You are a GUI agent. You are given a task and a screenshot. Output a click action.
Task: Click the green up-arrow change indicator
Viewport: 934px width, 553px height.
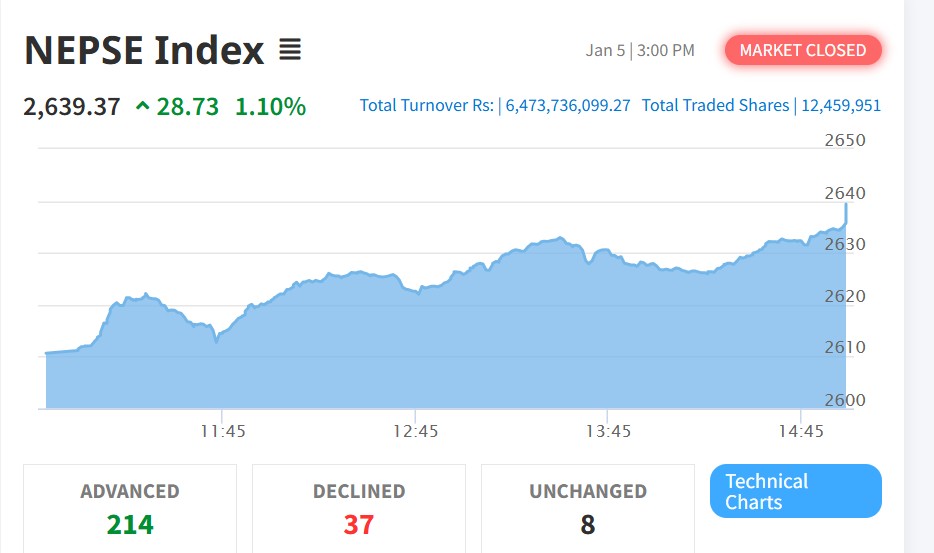coord(142,106)
